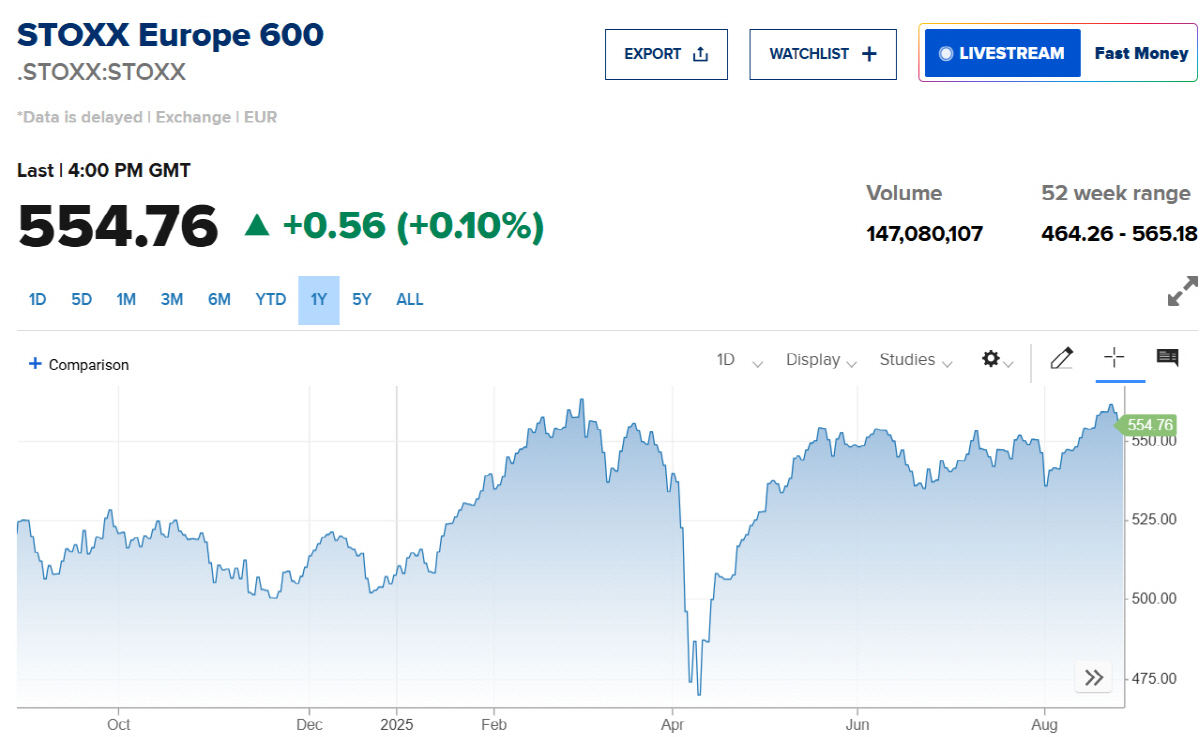Enable the 1Y time range
Screen dimensions: 1200x737
pyautogui.click(x=316, y=299)
